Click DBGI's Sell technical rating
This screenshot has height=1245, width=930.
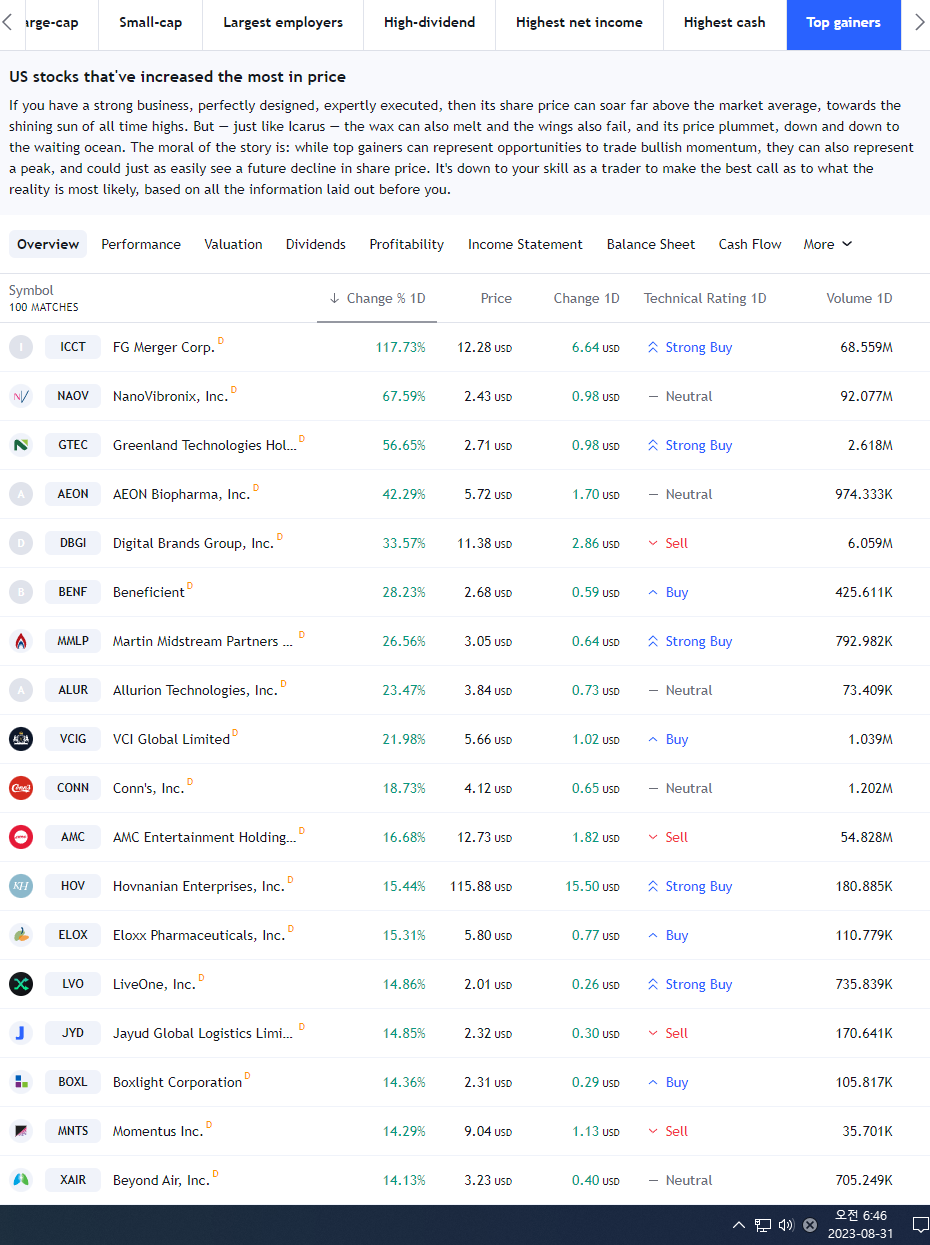[x=668, y=543]
